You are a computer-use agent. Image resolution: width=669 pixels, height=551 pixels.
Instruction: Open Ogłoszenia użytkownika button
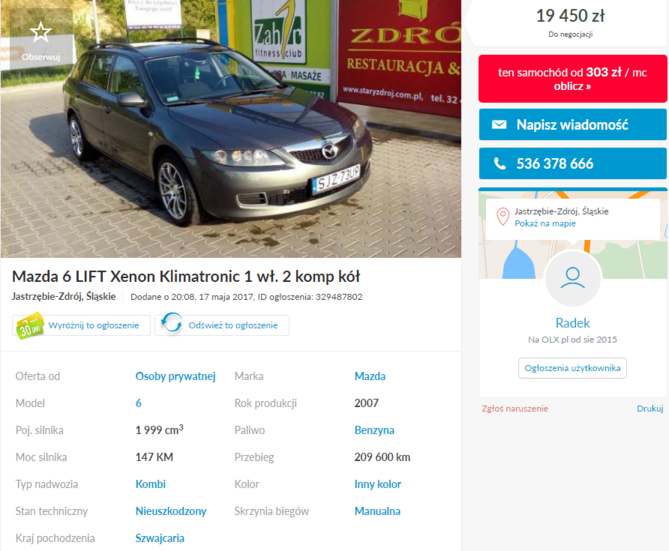coord(573,368)
